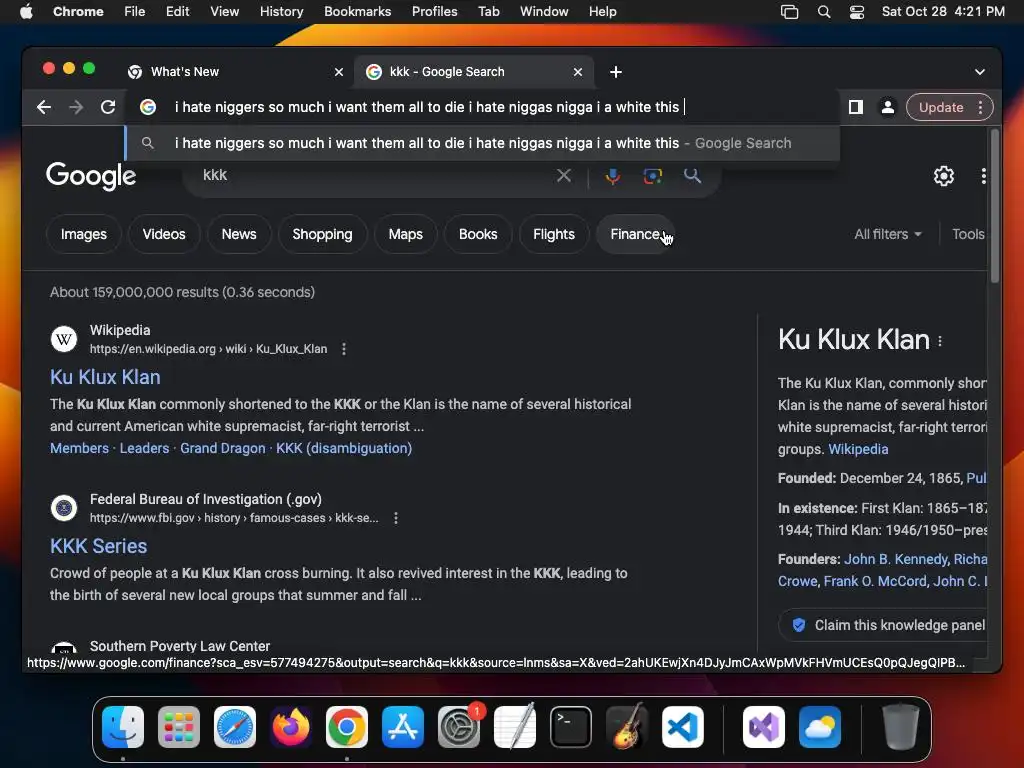The height and width of the screenshot is (768, 1024).
Task: Open KKK (disambiguation) sublink
Action: (x=344, y=448)
